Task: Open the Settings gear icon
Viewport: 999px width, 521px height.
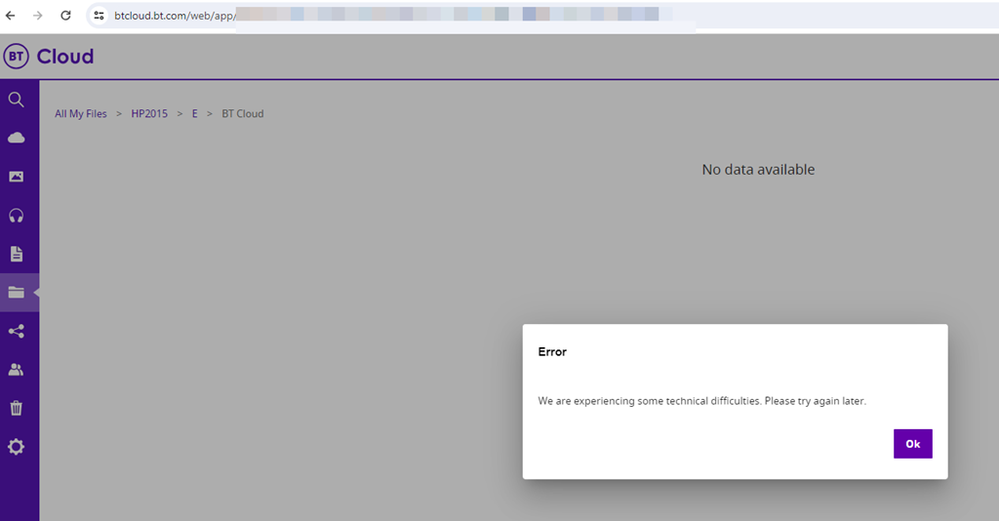Action: (x=16, y=447)
